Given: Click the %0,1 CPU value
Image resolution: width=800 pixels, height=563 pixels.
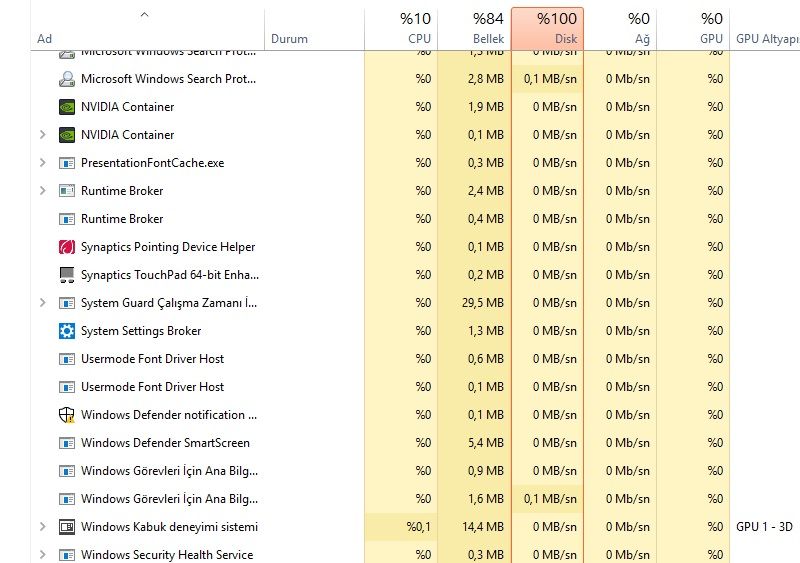Looking at the screenshot, I should [x=418, y=527].
